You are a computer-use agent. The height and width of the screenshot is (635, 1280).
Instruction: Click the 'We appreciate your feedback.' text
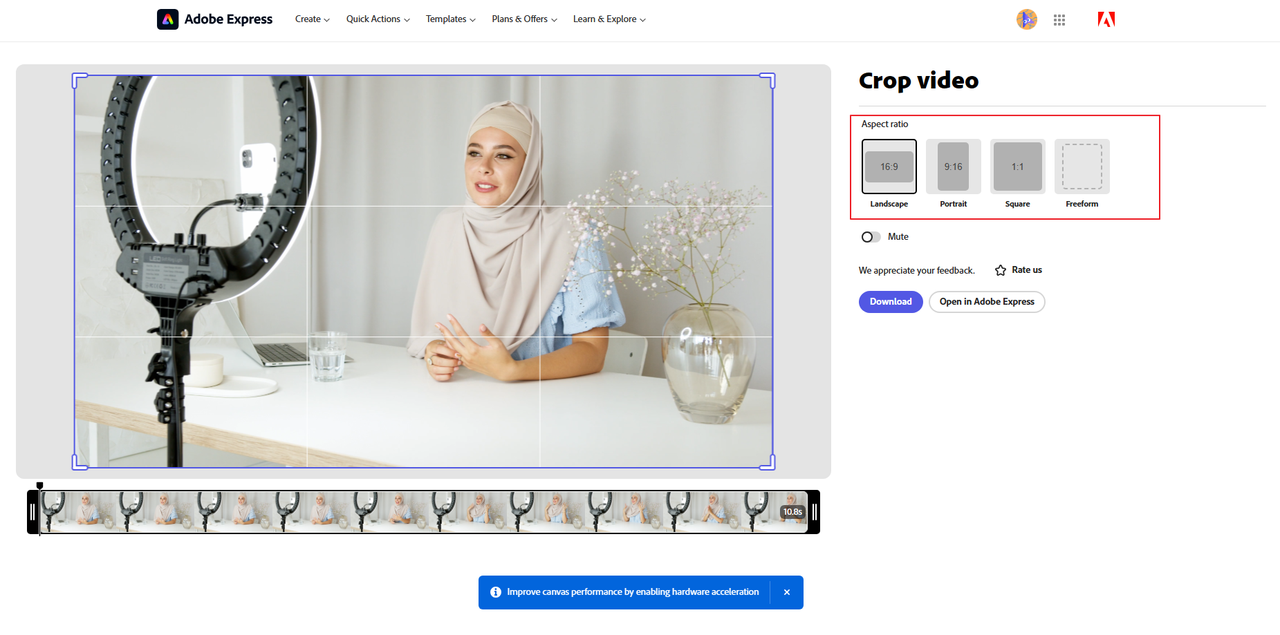pos(916,270)
